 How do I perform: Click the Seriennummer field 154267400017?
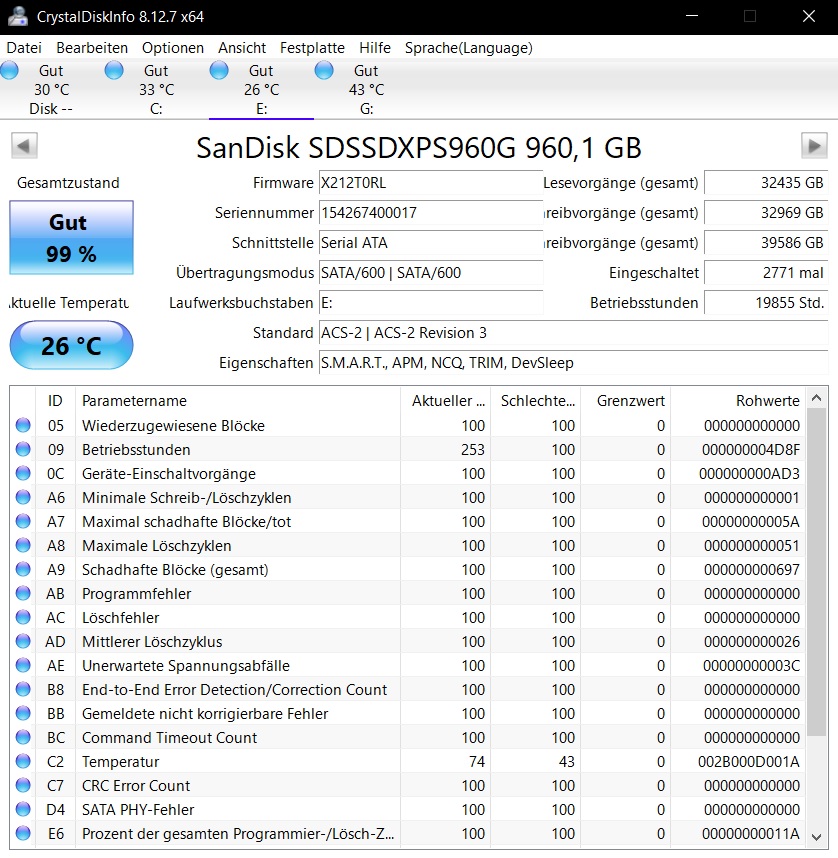pos(431,213)
